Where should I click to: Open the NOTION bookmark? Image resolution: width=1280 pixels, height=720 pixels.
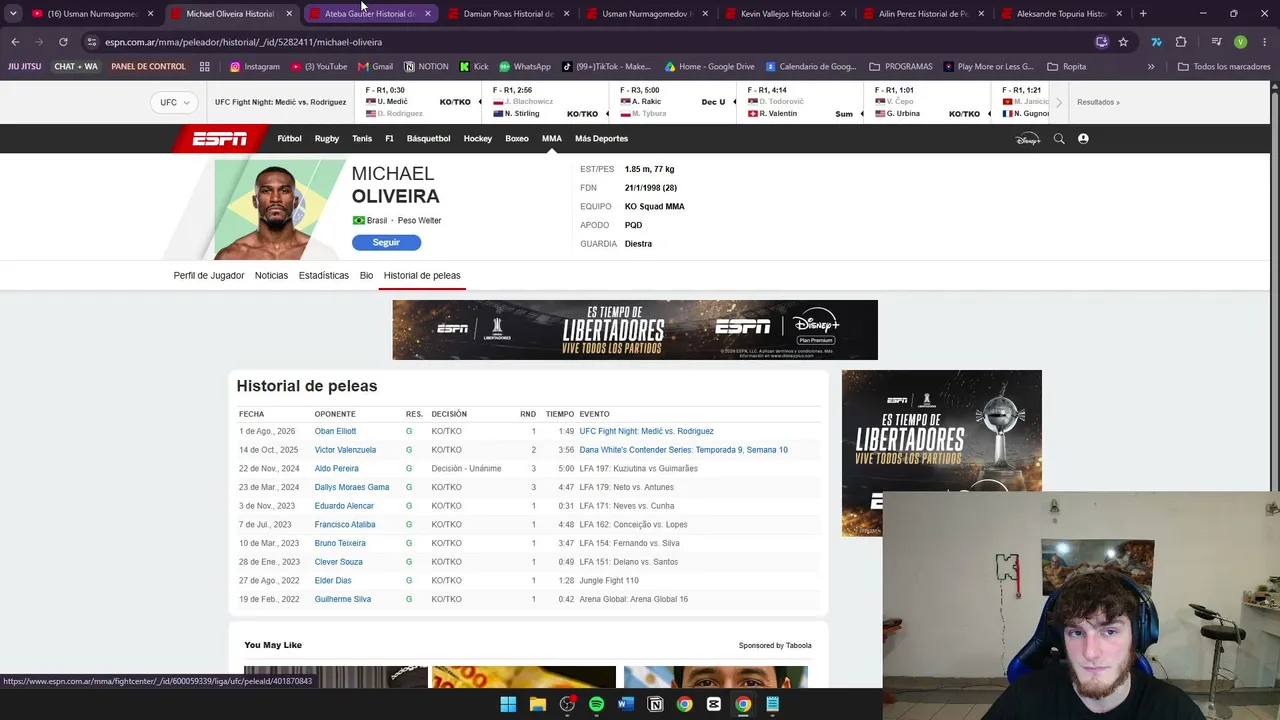click(x=426, y=67)
